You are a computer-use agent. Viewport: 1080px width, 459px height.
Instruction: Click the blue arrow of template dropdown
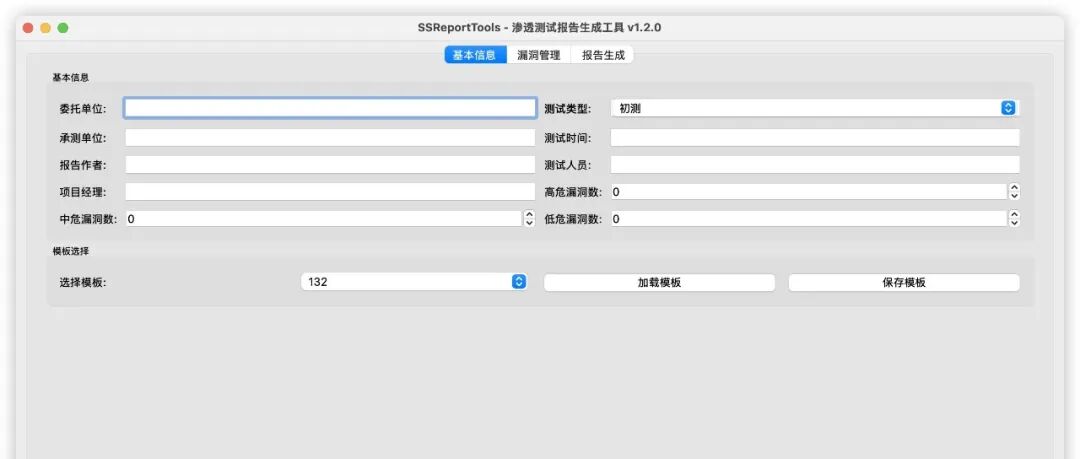(519, 282)
